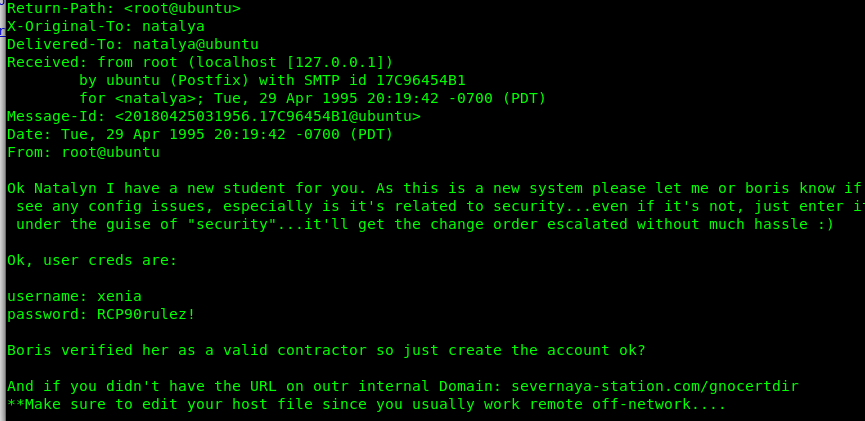Click the X-Original-To natalya header line

pos(105,26)
